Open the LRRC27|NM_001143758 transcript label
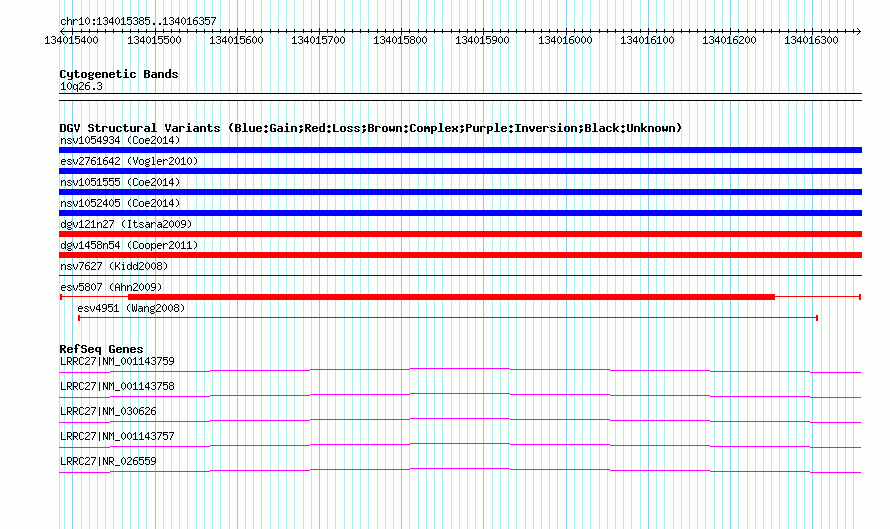 tap(117, 387)
